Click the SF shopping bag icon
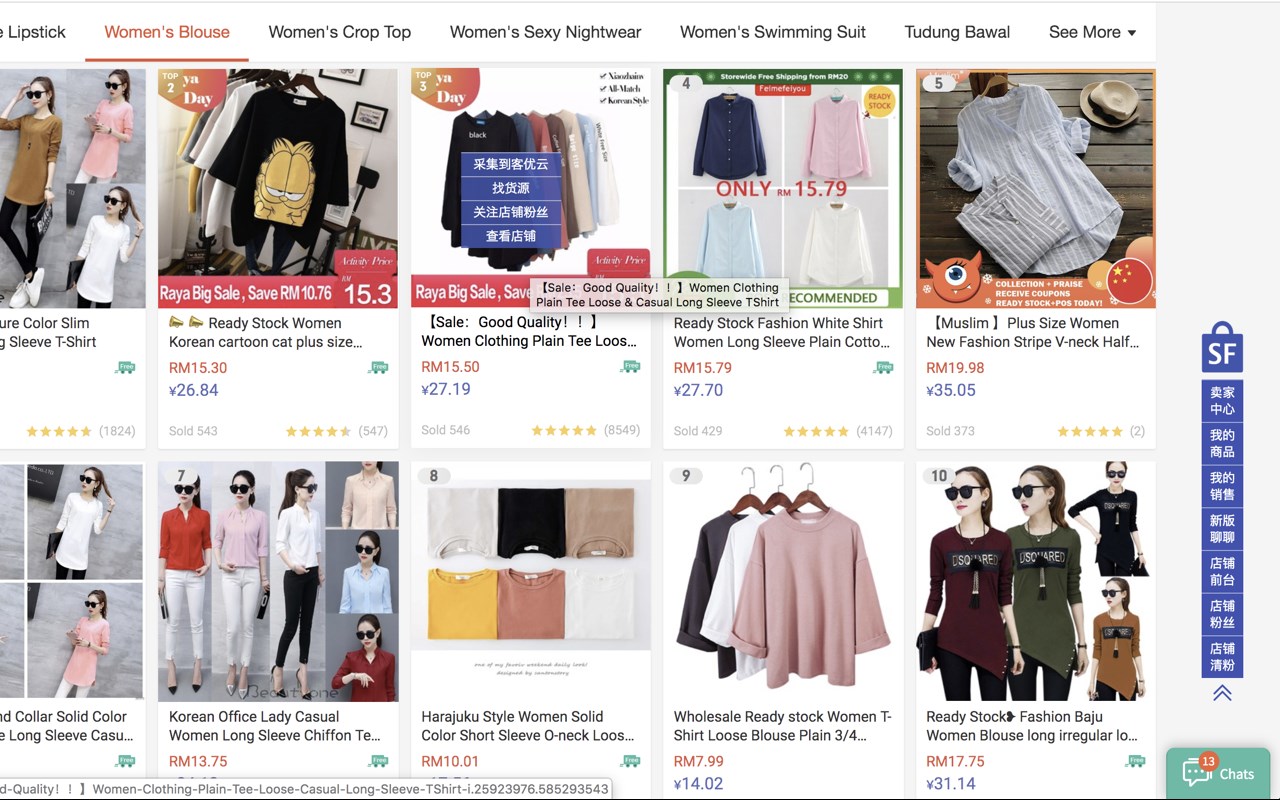The width and height of the screenshot is (1280, 800). click(1222, 347)
